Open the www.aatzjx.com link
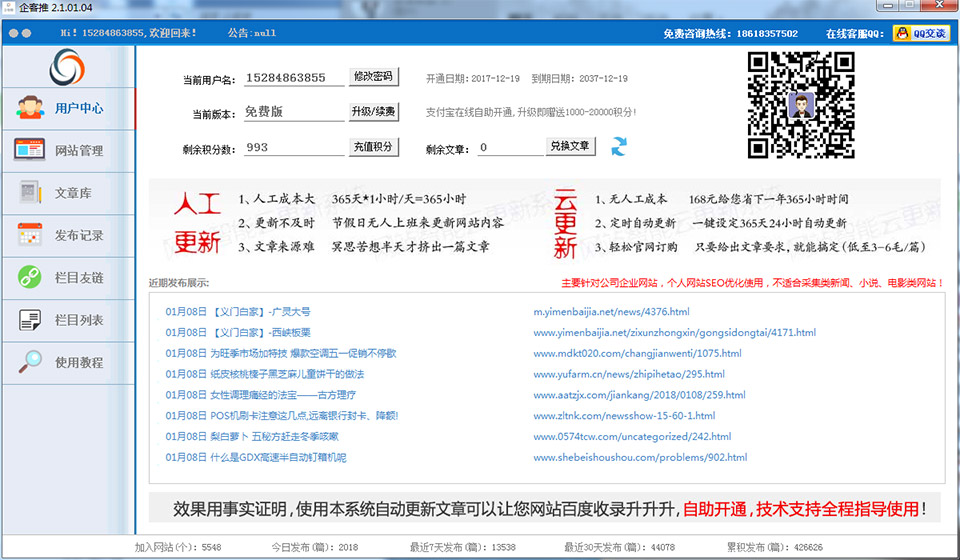Screen dimensions: 960x560 coord(639,395)
